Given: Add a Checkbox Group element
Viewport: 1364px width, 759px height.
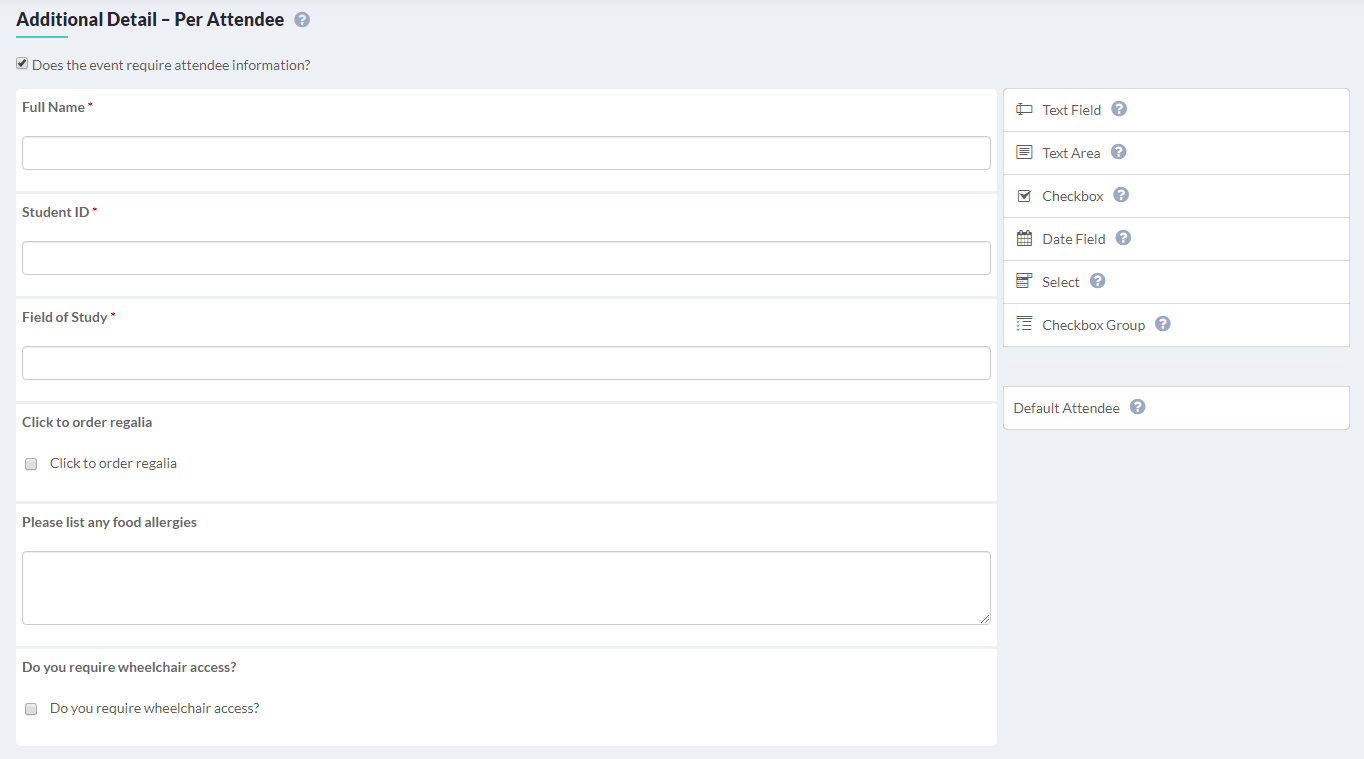Looking at the screenshot, I should pos(1176,325).
